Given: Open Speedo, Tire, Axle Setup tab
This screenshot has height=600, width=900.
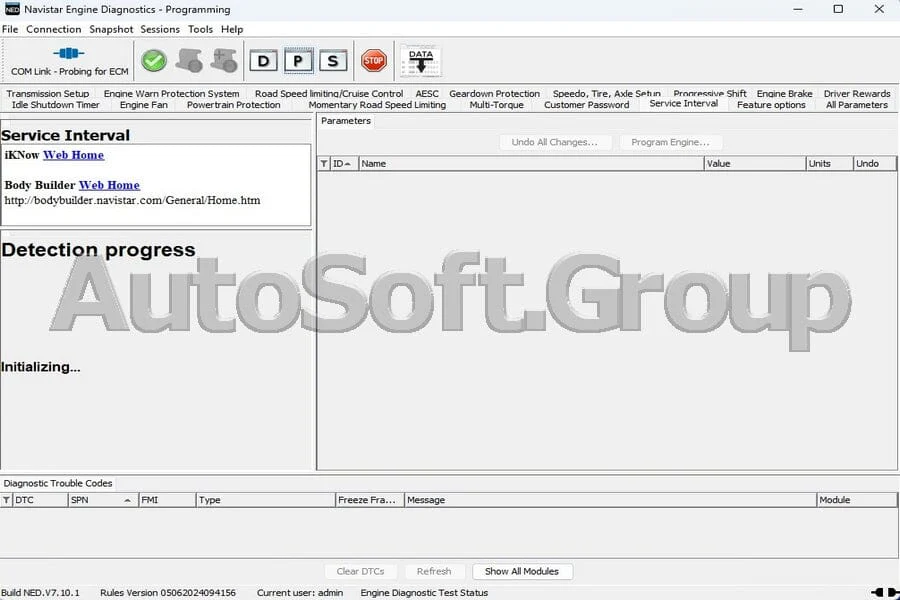Looking at the screenshot, I should (607, 94).
